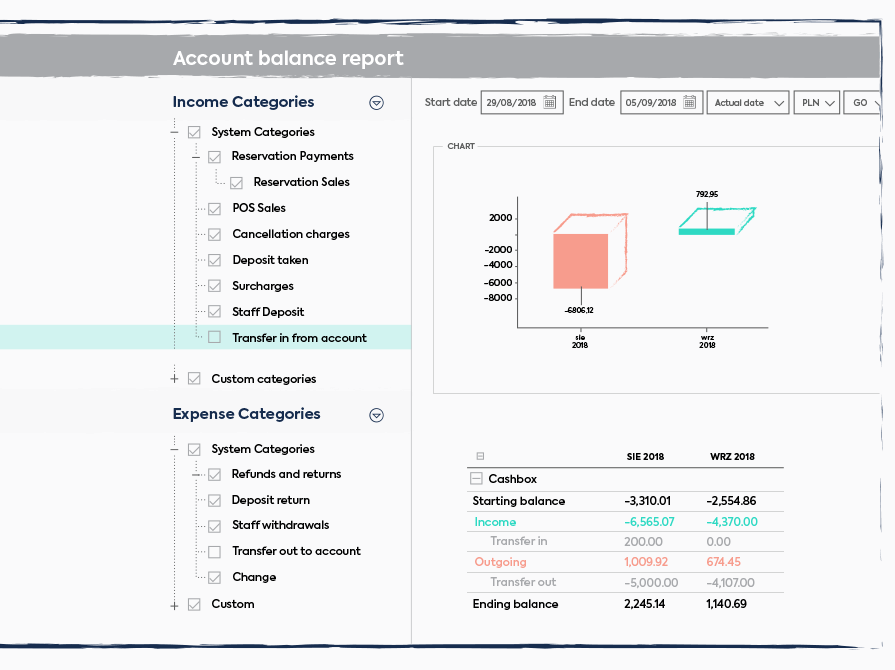
Task: Click the Expense Categories circular arrow icon
Action: point(377,415)
